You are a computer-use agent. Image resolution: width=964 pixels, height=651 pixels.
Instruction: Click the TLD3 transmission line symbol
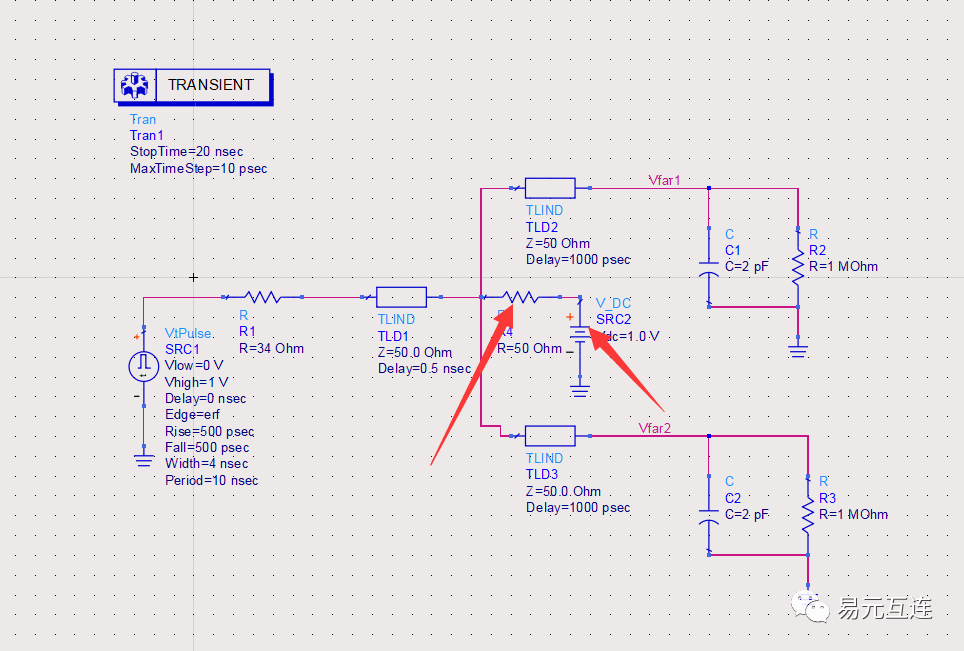(x=549, y=435)
